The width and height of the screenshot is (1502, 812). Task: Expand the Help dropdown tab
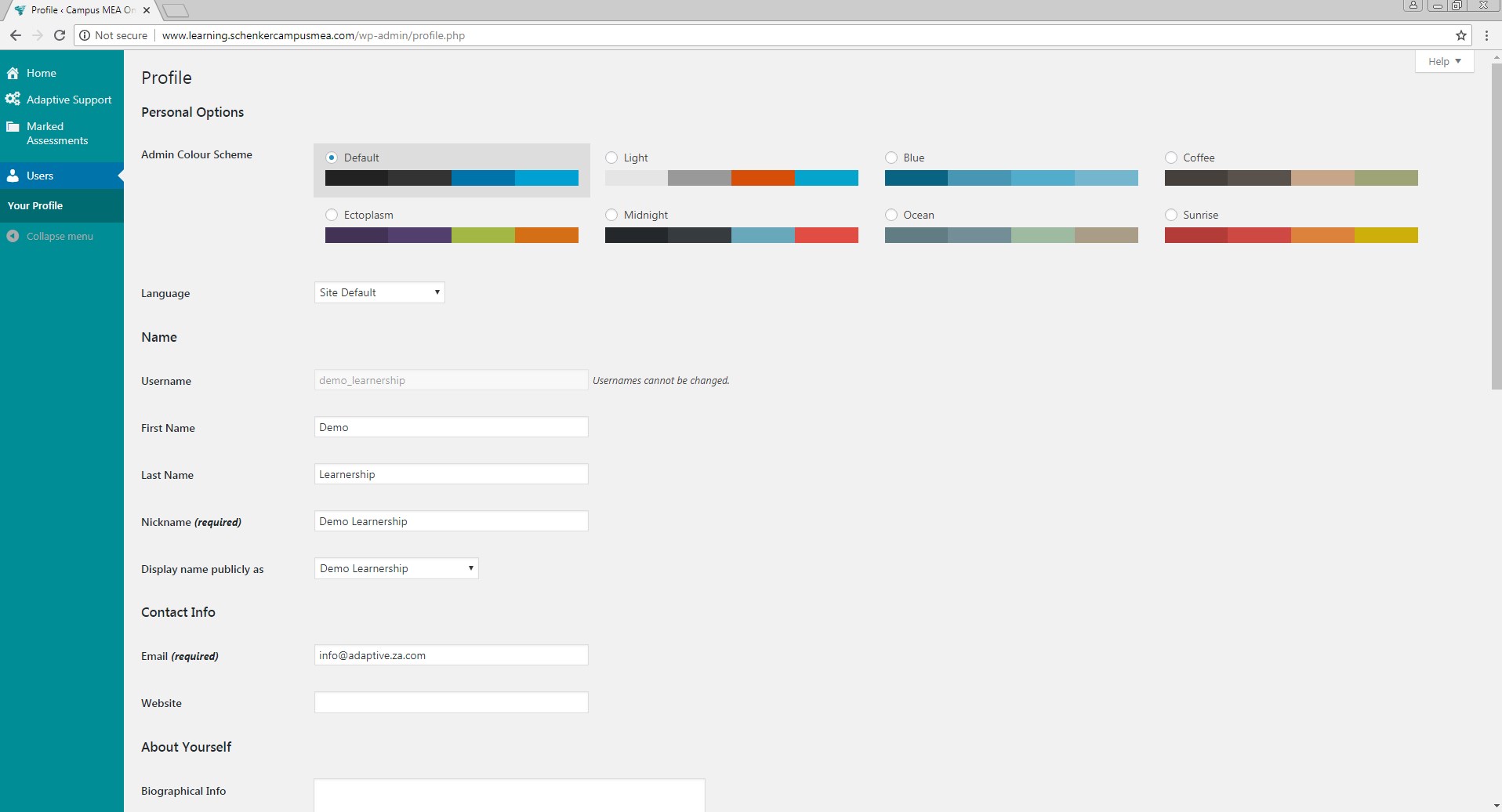click(1444, 61)
